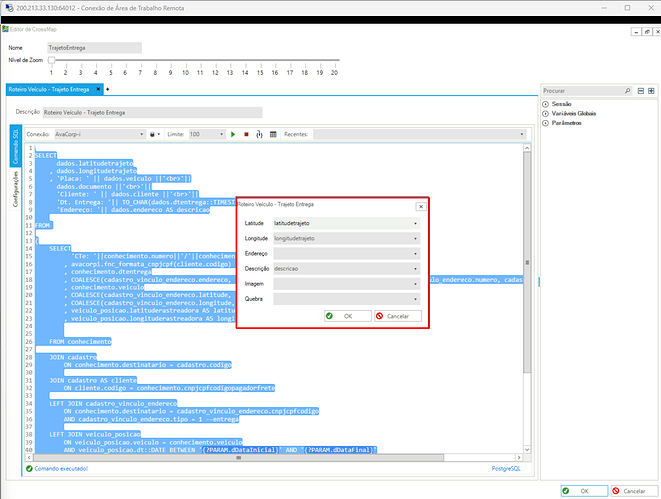Stop query execution with red square icon
Screen dimensions: 661x499
[246, 134]
